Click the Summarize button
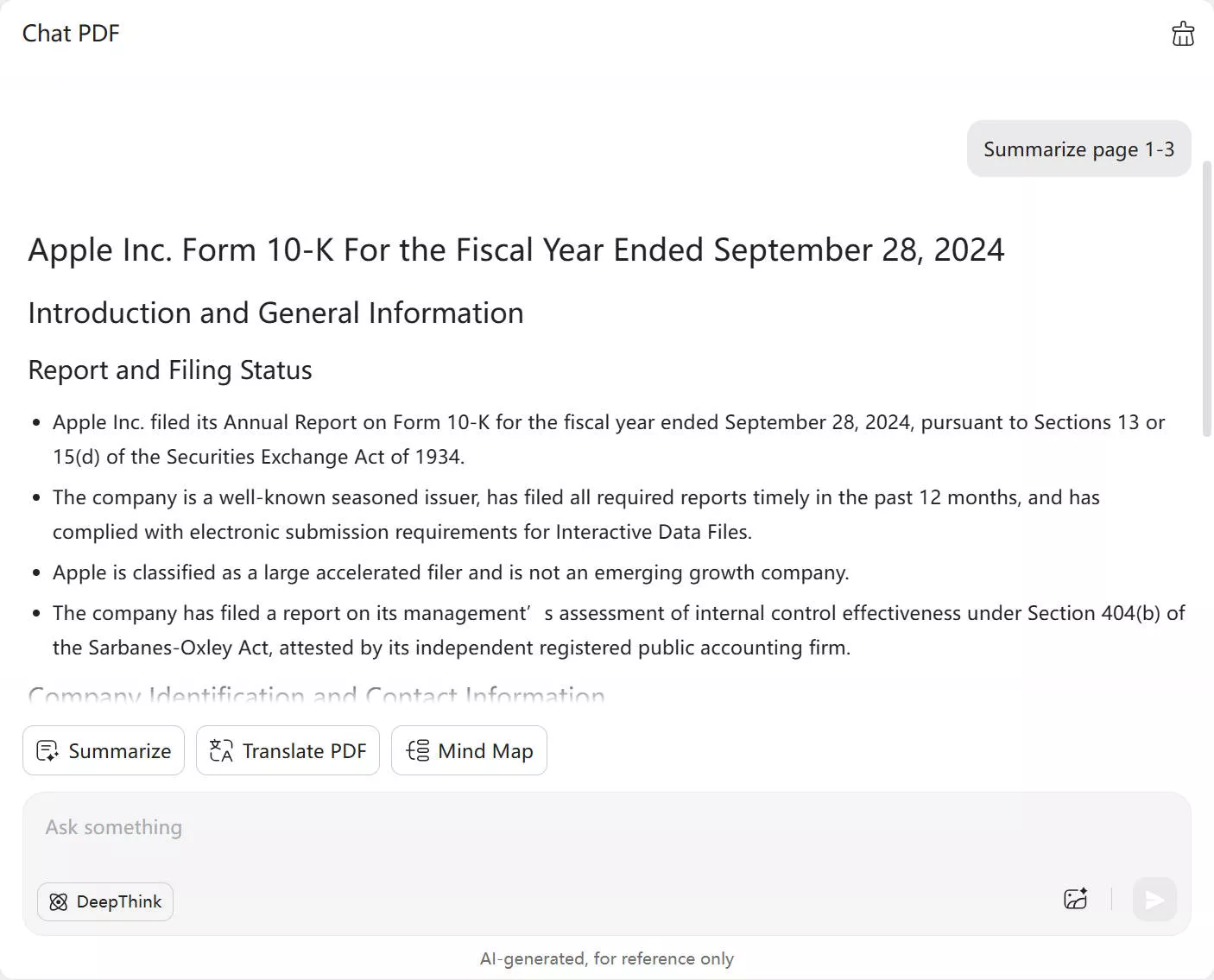 click(x=103, y=750)
